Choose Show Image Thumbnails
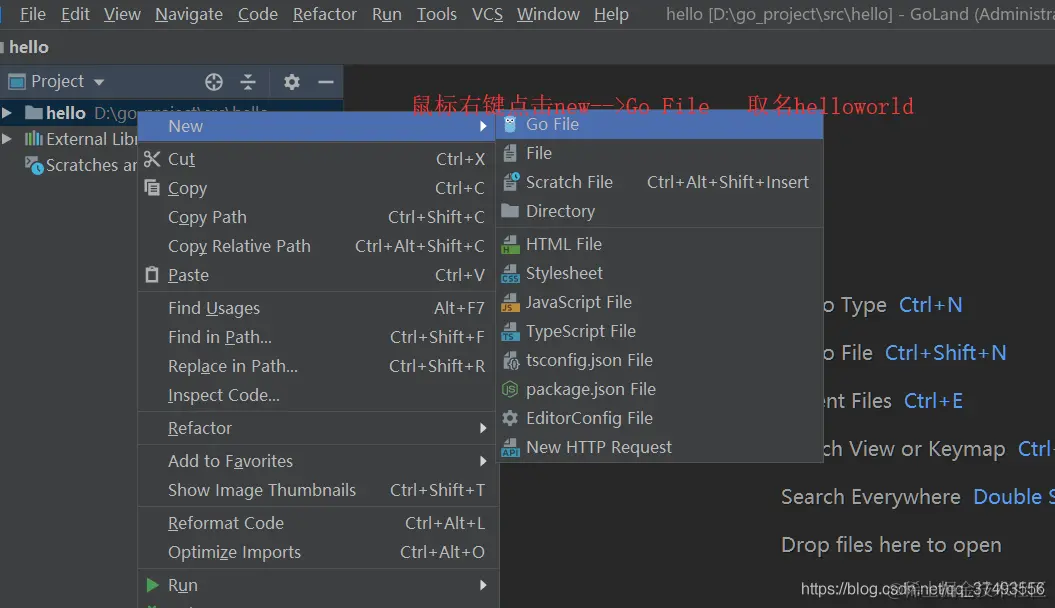This screenshot has height=608, width=1055. coord(318,490)
